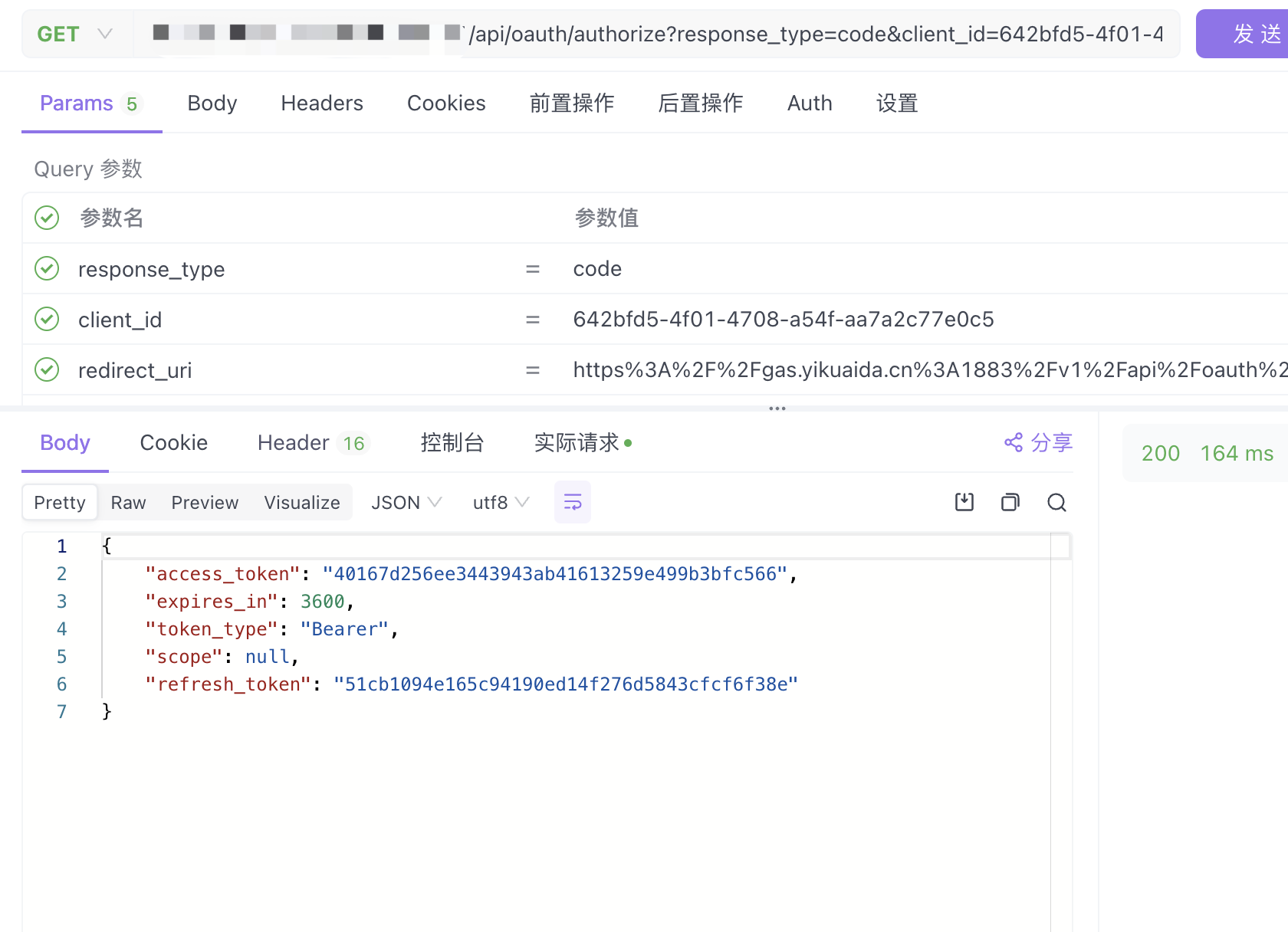Switch to the Params tab
1288x932 pixels.
click(x=91, y=103)
